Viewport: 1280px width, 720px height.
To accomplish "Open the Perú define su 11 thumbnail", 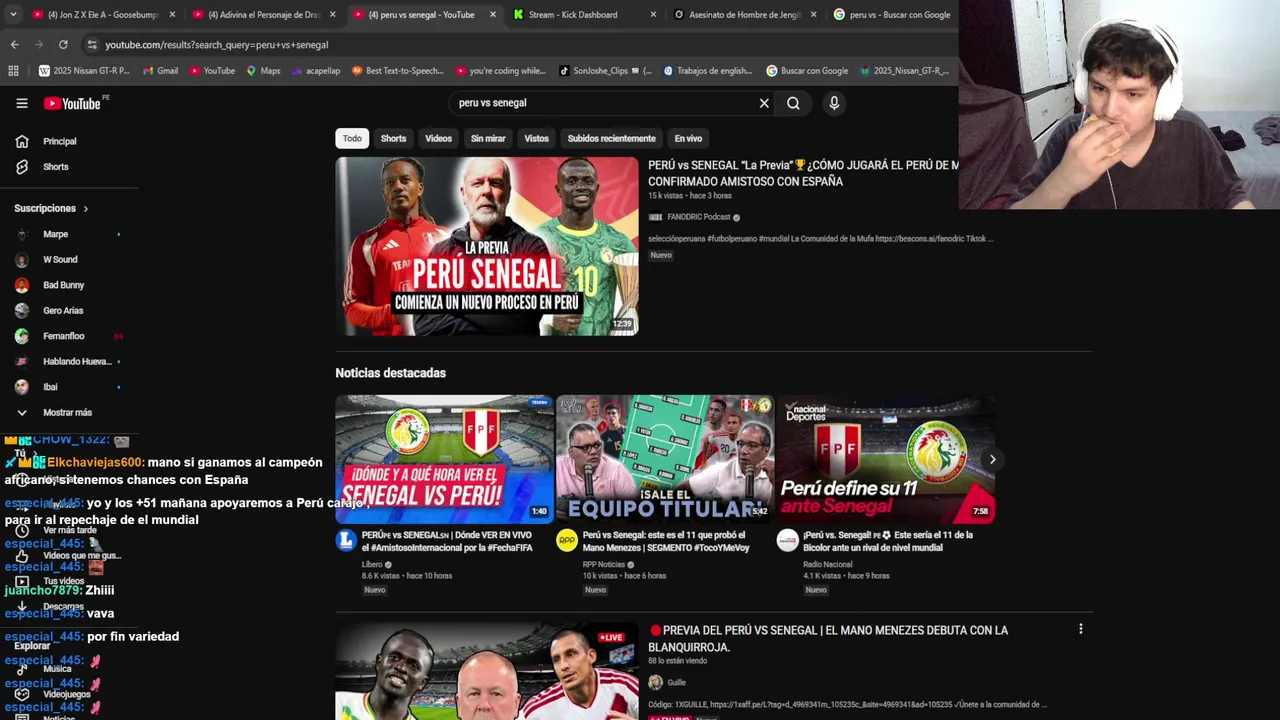I will click(885, 459).
